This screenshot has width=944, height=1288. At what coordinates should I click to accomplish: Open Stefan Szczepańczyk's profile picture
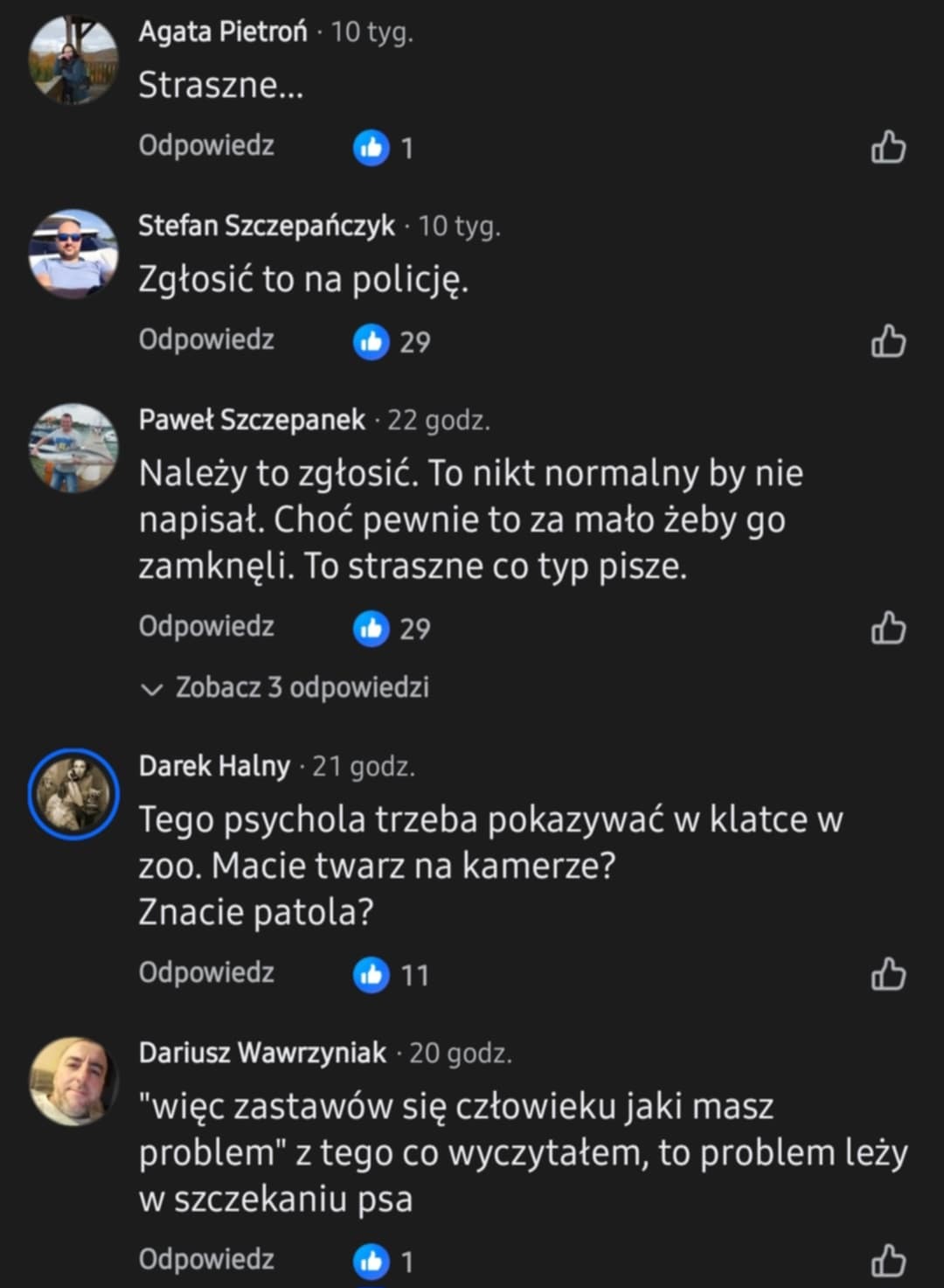point(73,255)
